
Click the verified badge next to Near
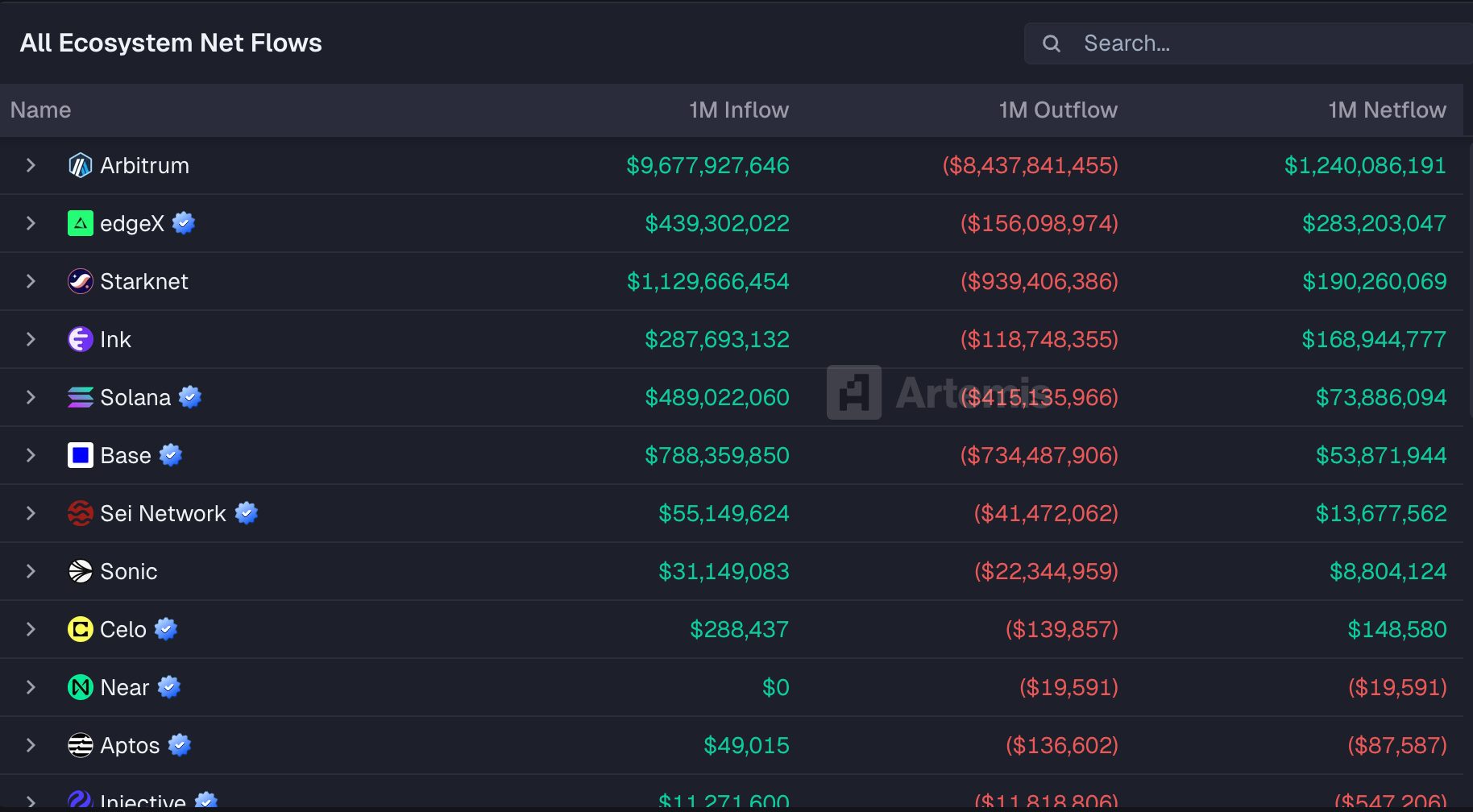[x=169, y=687]
